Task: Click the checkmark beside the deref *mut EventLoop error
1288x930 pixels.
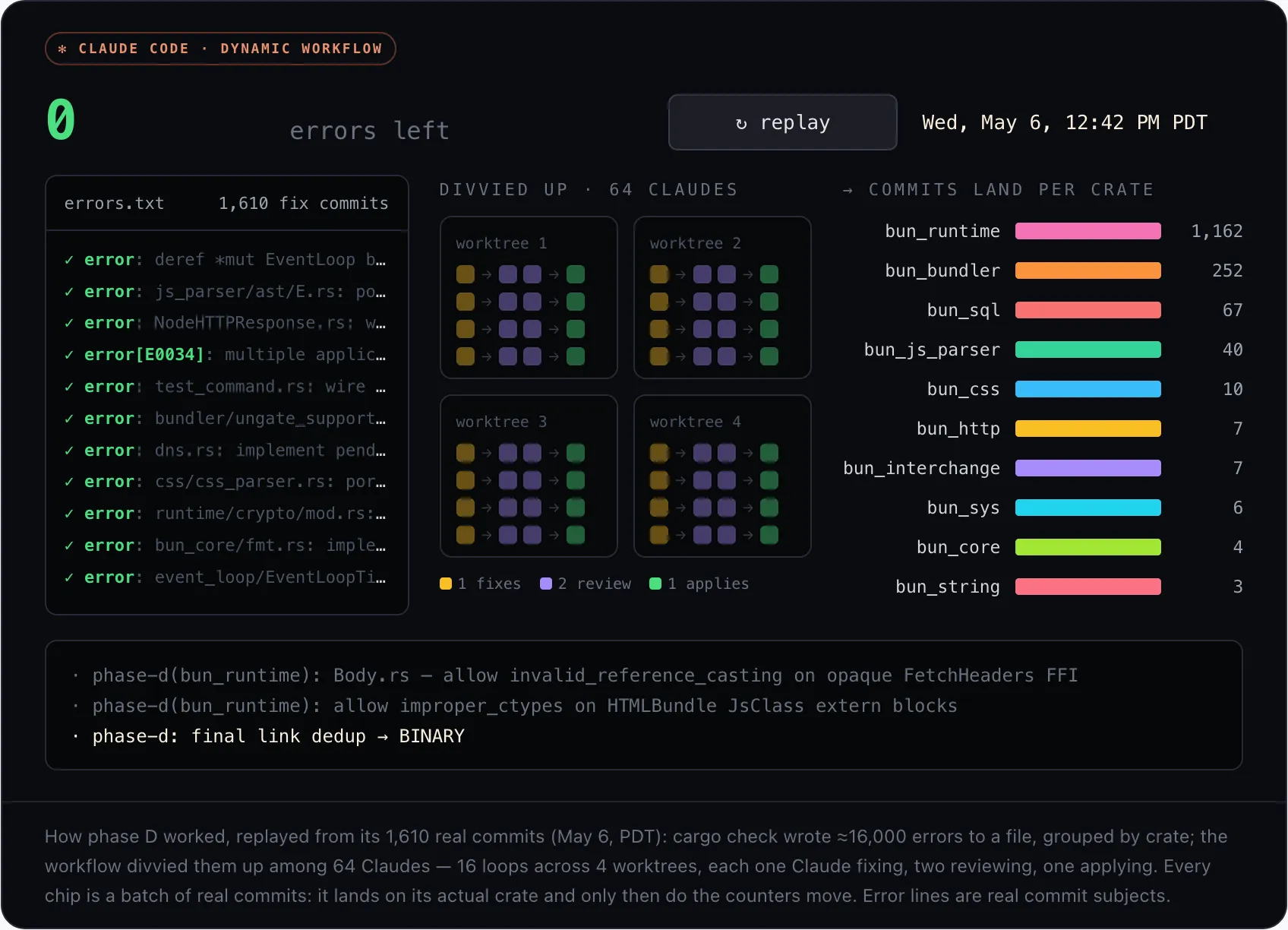Action: (69, 260)
